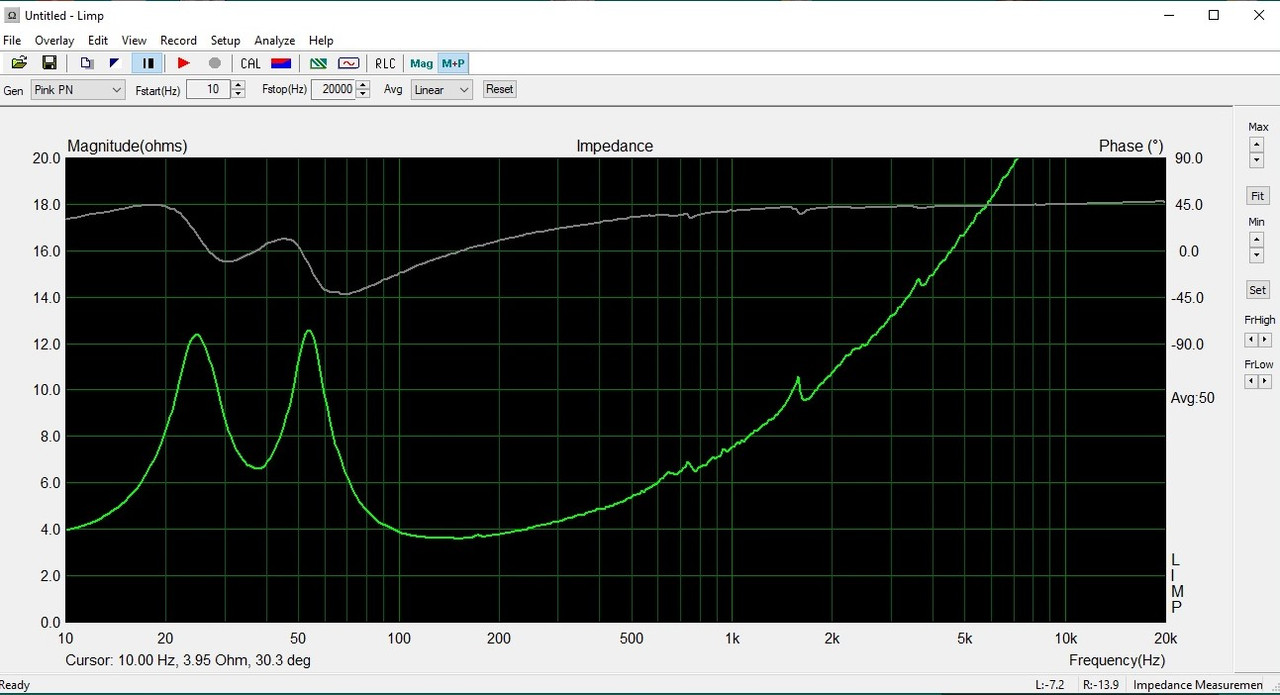Open the Avg Linear dropdown
The width and height of the screenshot is (1280, 695).
441,90
